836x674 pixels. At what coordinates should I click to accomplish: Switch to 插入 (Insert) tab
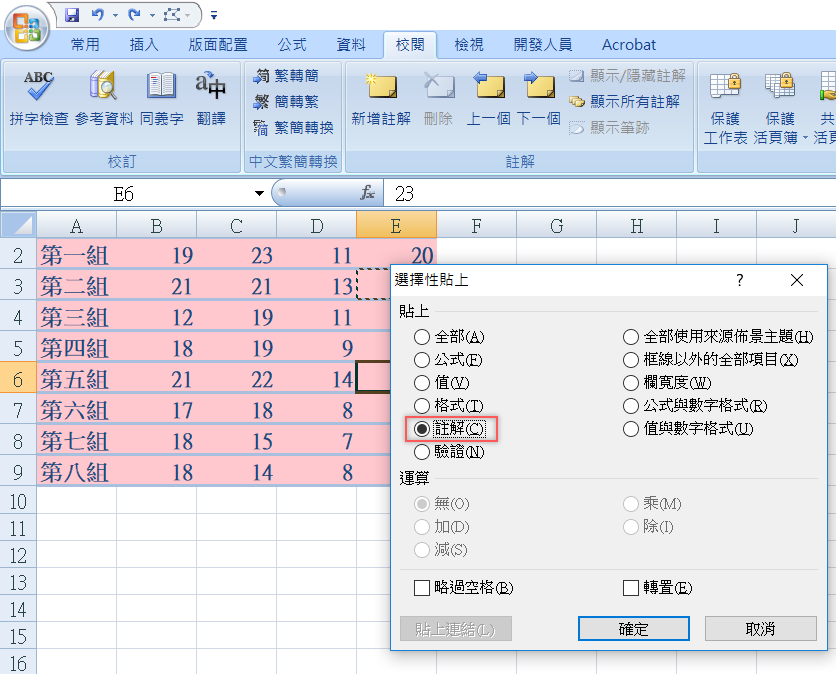144,45
